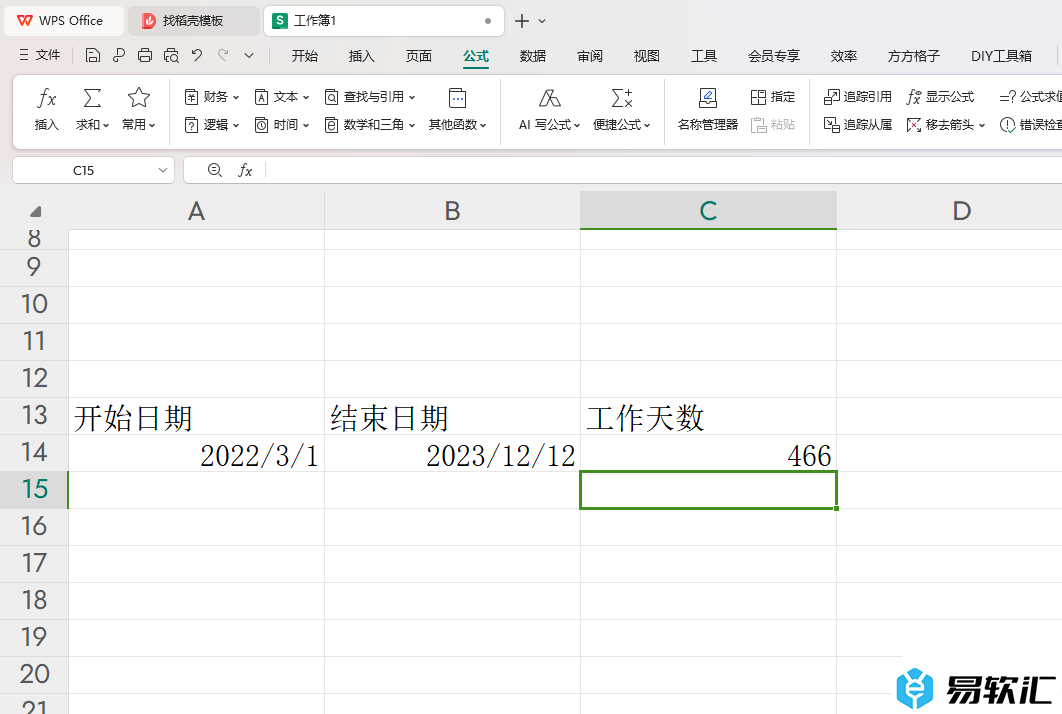The image size is (1062, 714).
Task: Click the 指定 button
Action: click(773, 97)
